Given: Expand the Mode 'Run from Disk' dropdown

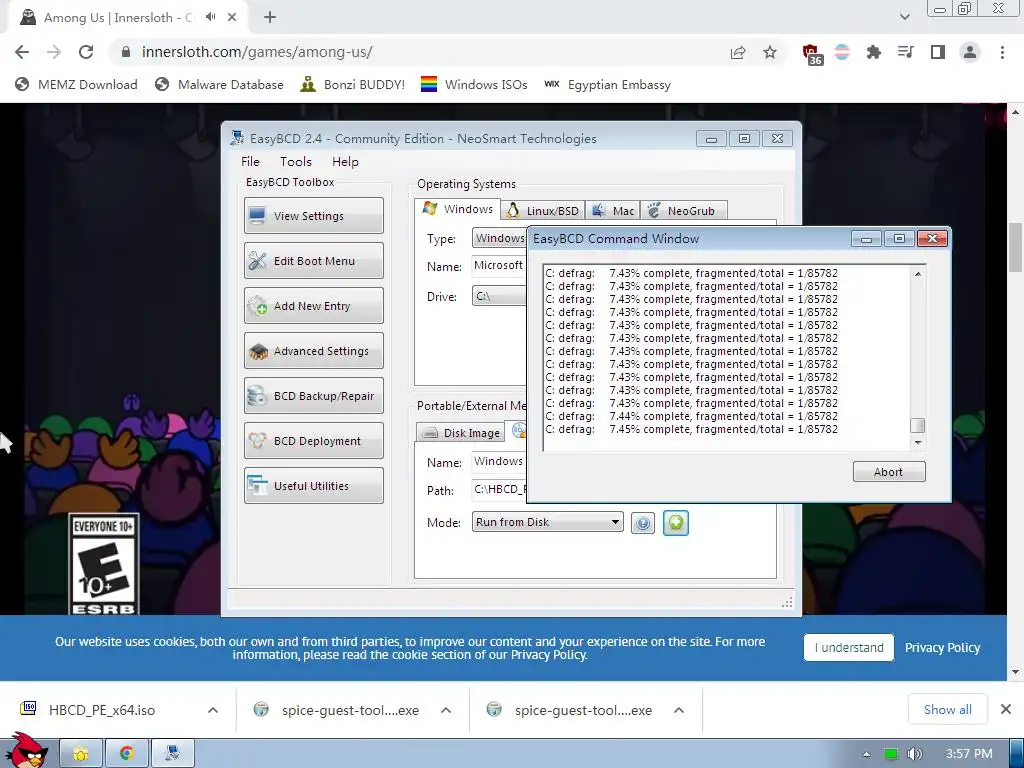Looking at the screenshot, I should click(547, 522).
